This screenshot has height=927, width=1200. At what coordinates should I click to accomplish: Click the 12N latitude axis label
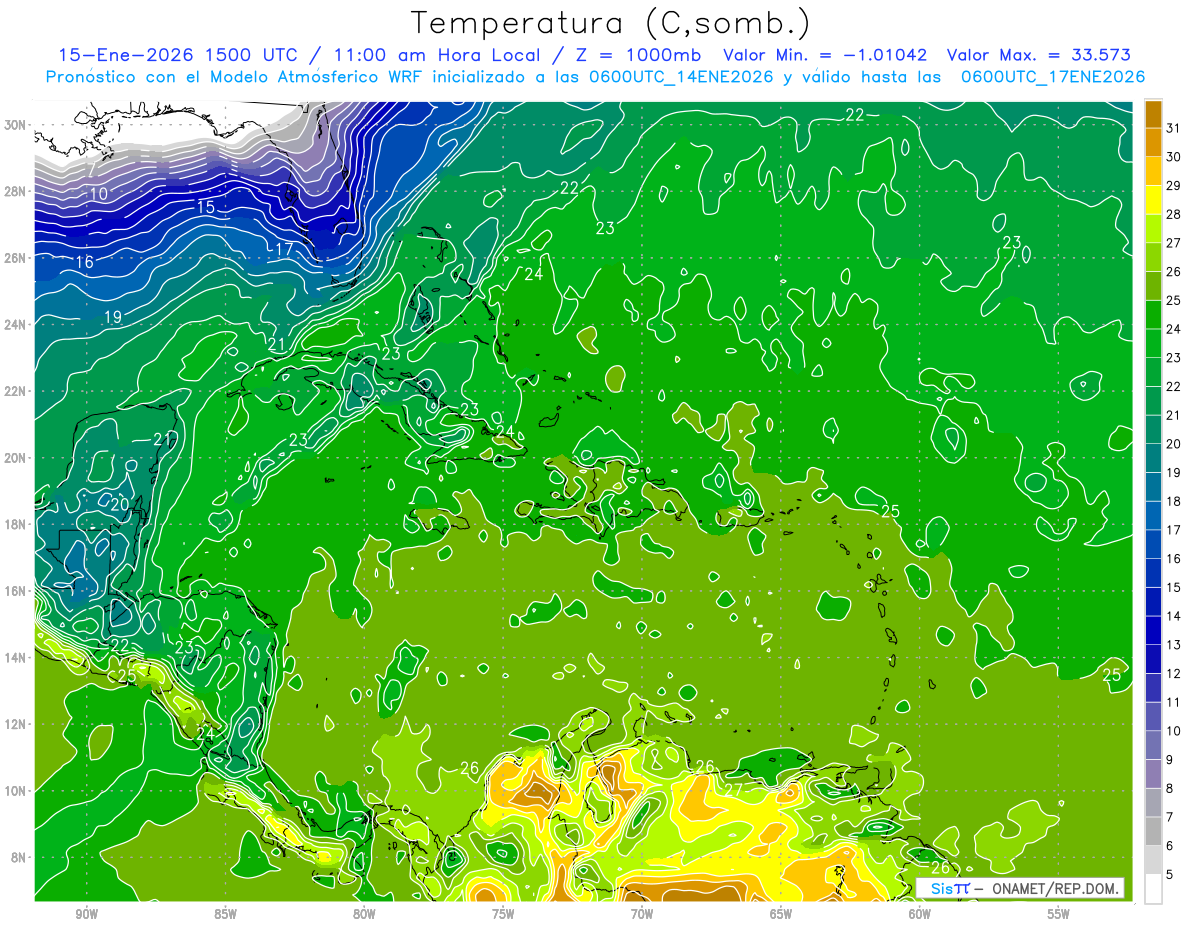[16, 724]
